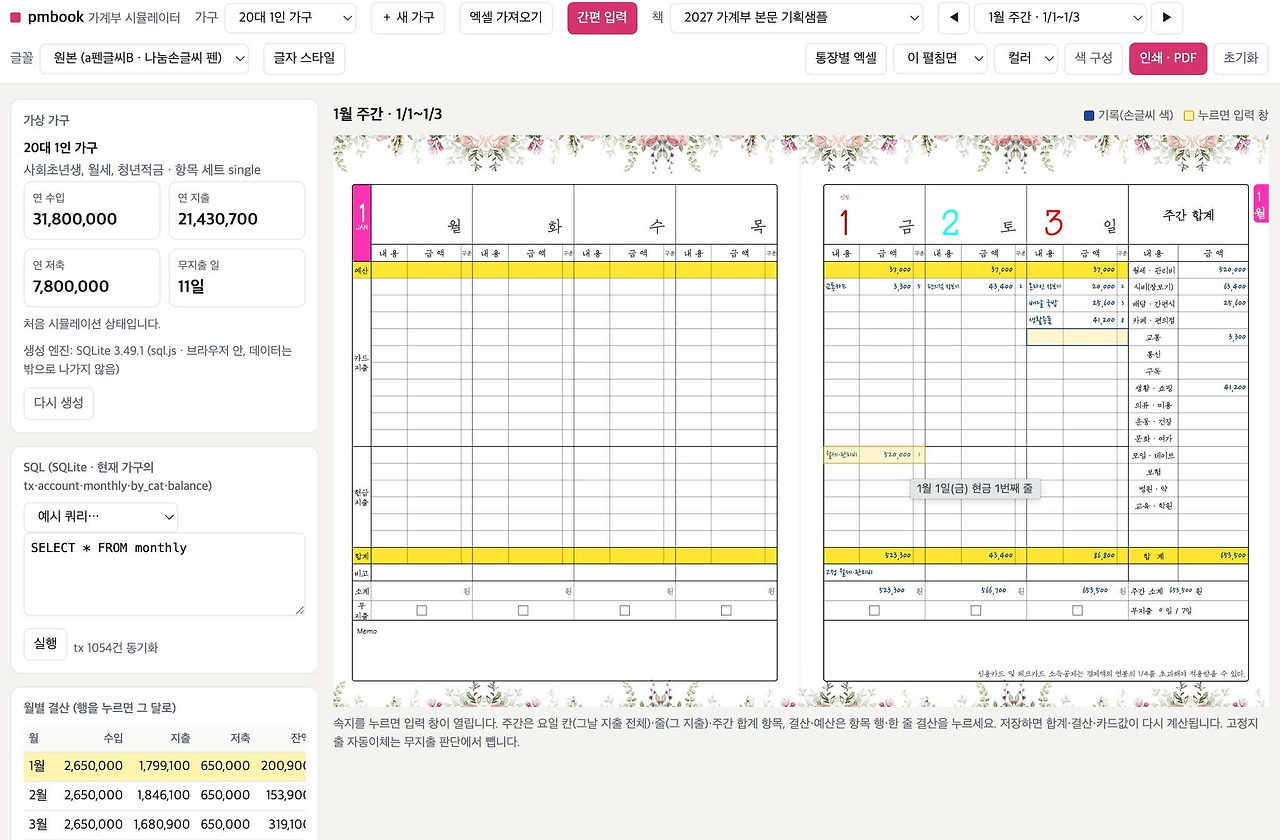
Task: Expand the 책 dropdown for 2027 가계부
Action: [797, 18]
